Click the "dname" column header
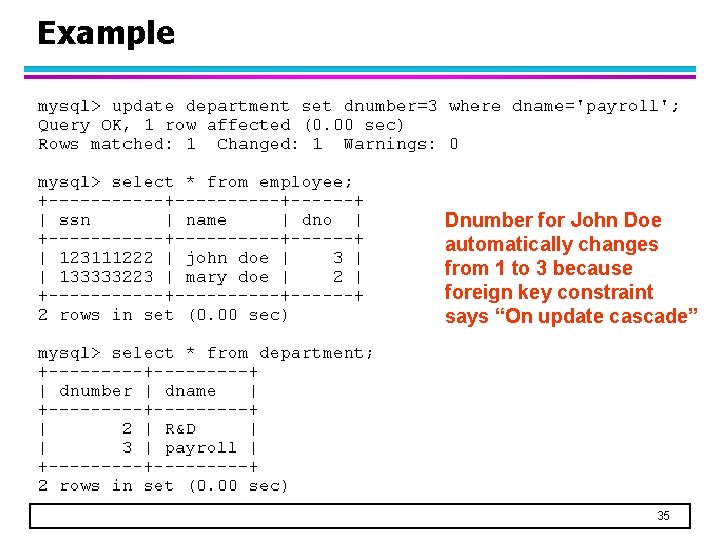This screenshot has height=540, width=720. click(x=191, y=391)
